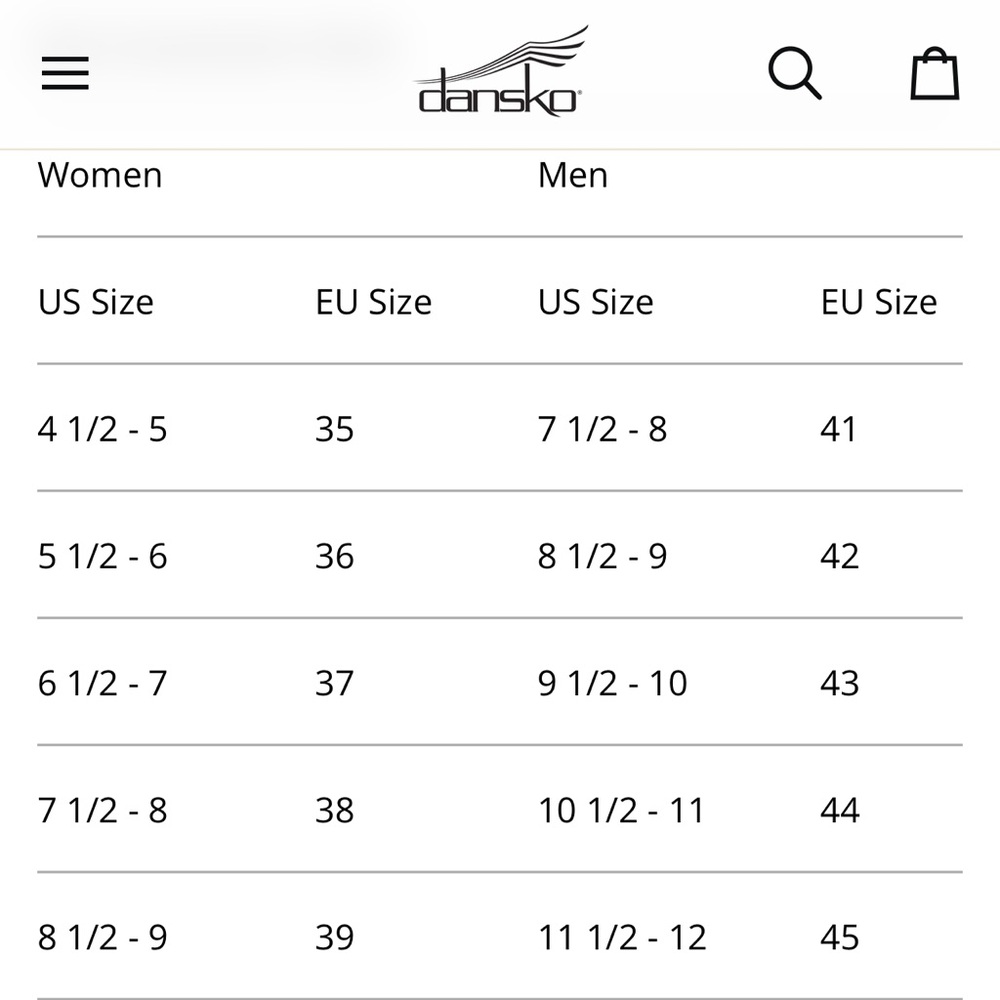This screenshot has height=1000, width=1000.
Task: Open the search magnifier icon
Action: pyautogui.click(x=795, y=73)
